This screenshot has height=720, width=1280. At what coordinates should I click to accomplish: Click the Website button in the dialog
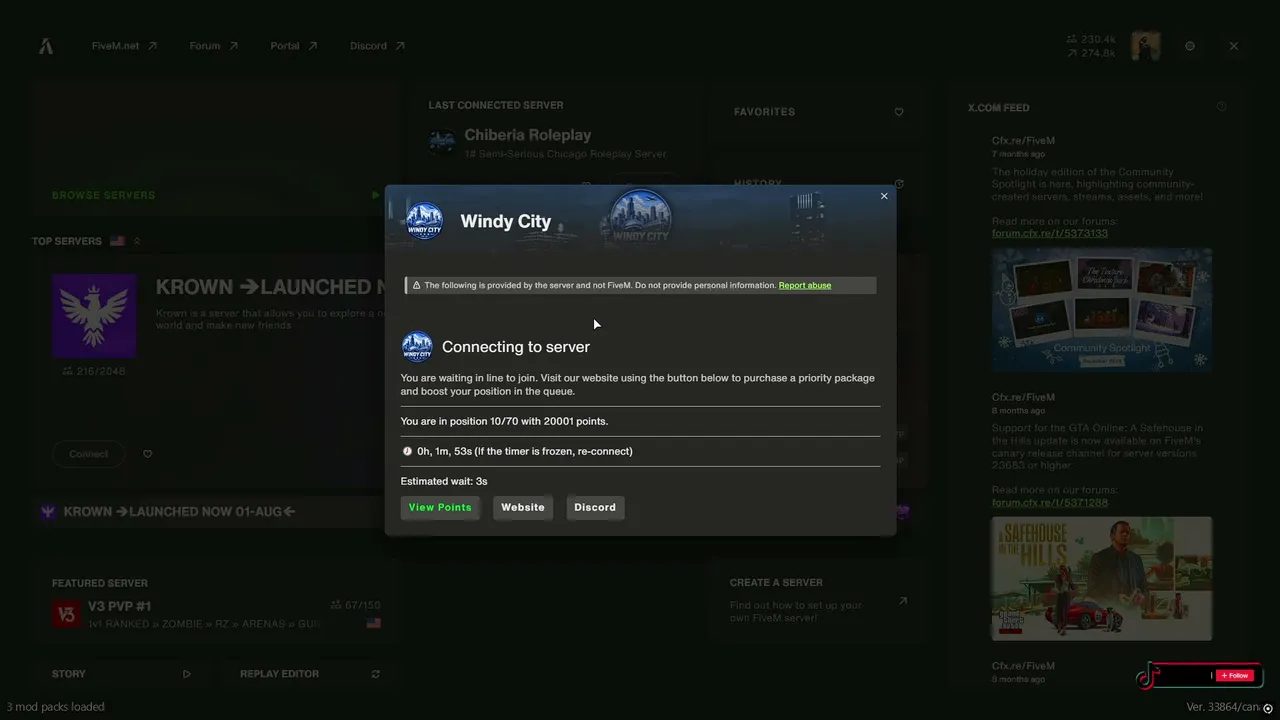click(523, 507)
